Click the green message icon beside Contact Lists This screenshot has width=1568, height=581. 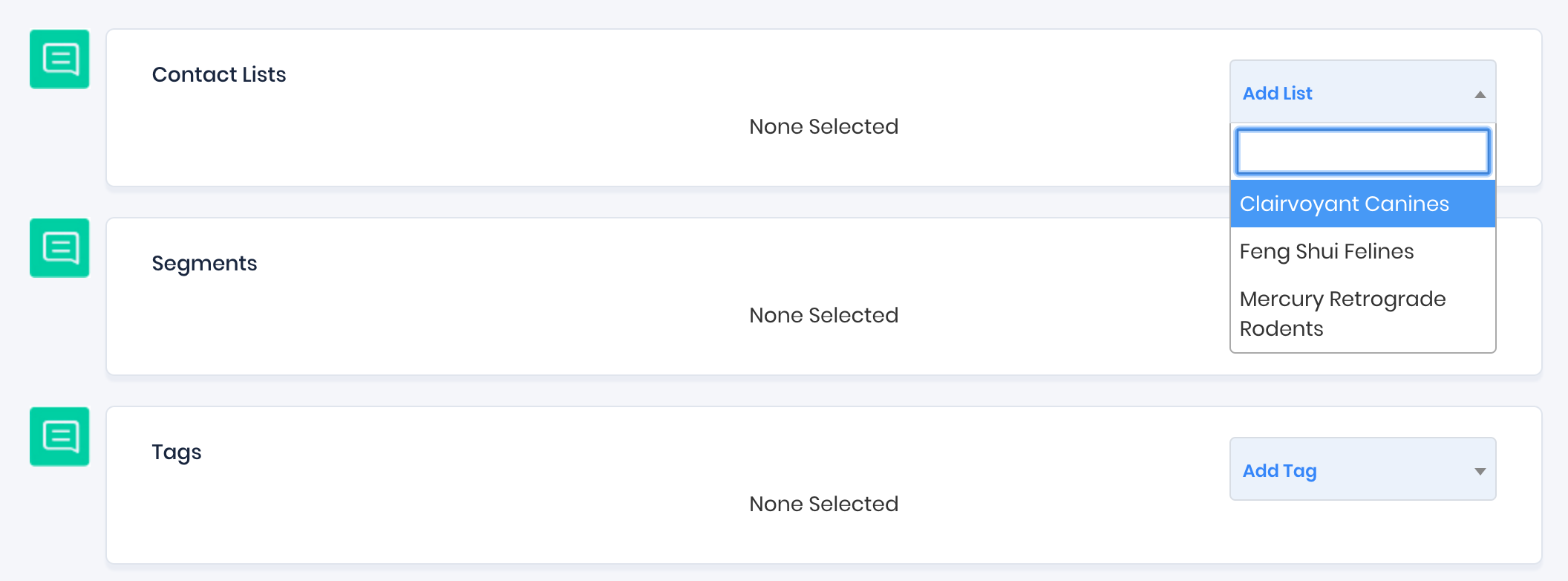(x=59, y=59)
